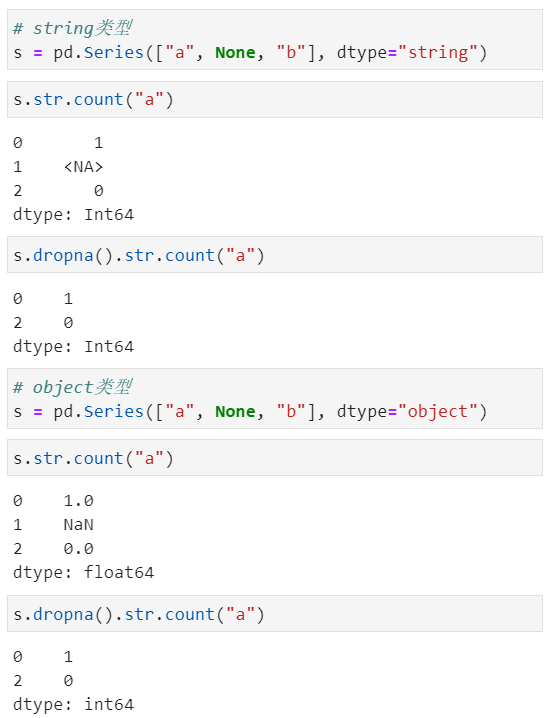This screenshot has width=549, height=718.
Task: Click the NaN value in the float64 output
Action: (x=78, y=524)
